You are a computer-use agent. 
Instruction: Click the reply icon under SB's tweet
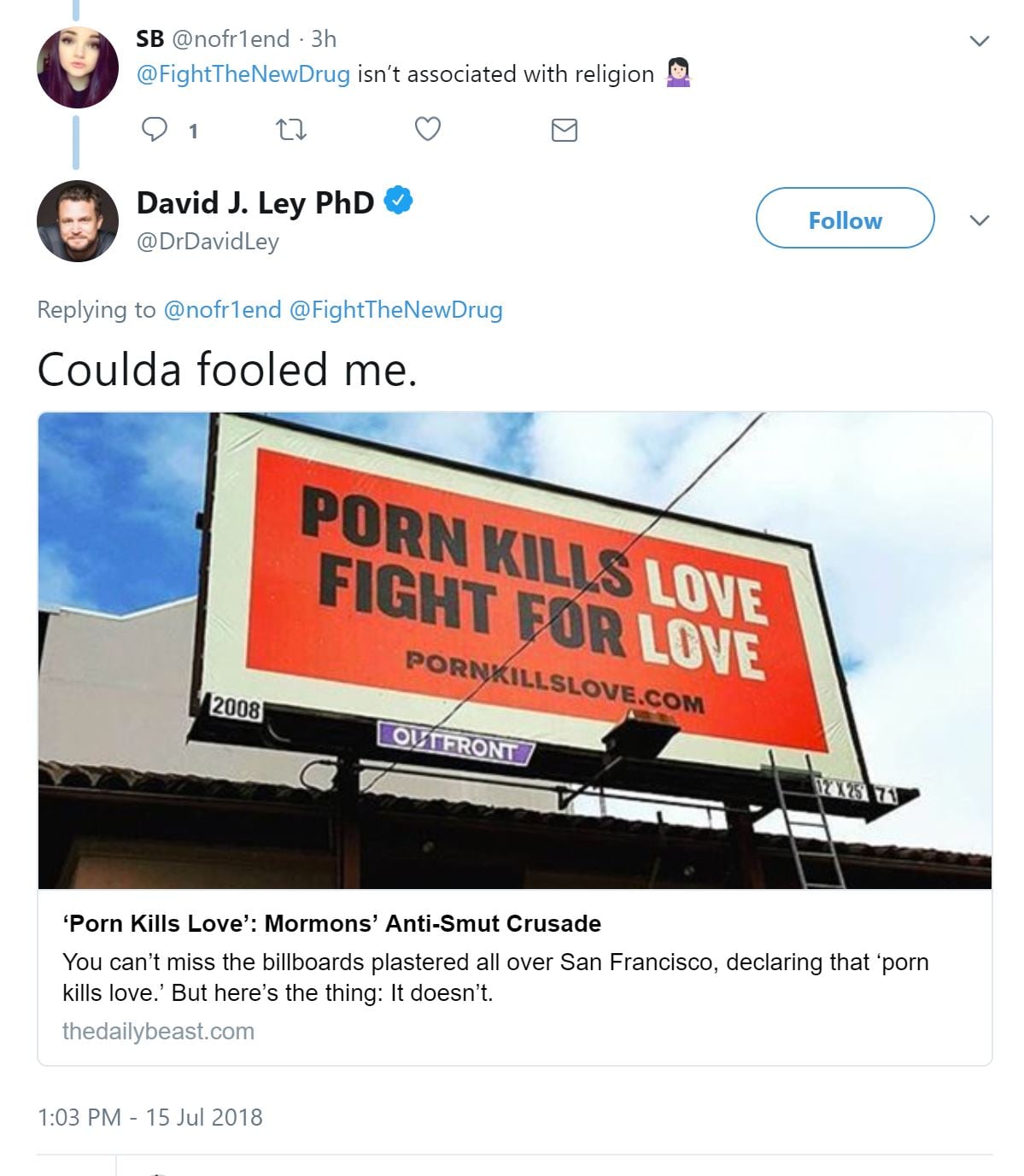155,130
